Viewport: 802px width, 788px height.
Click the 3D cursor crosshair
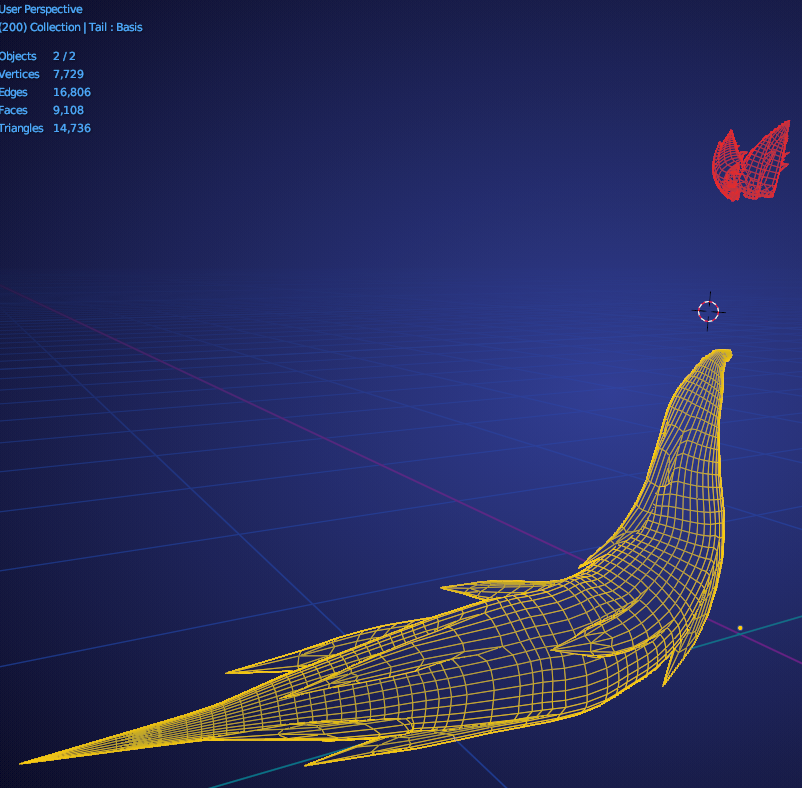[708, 311]
